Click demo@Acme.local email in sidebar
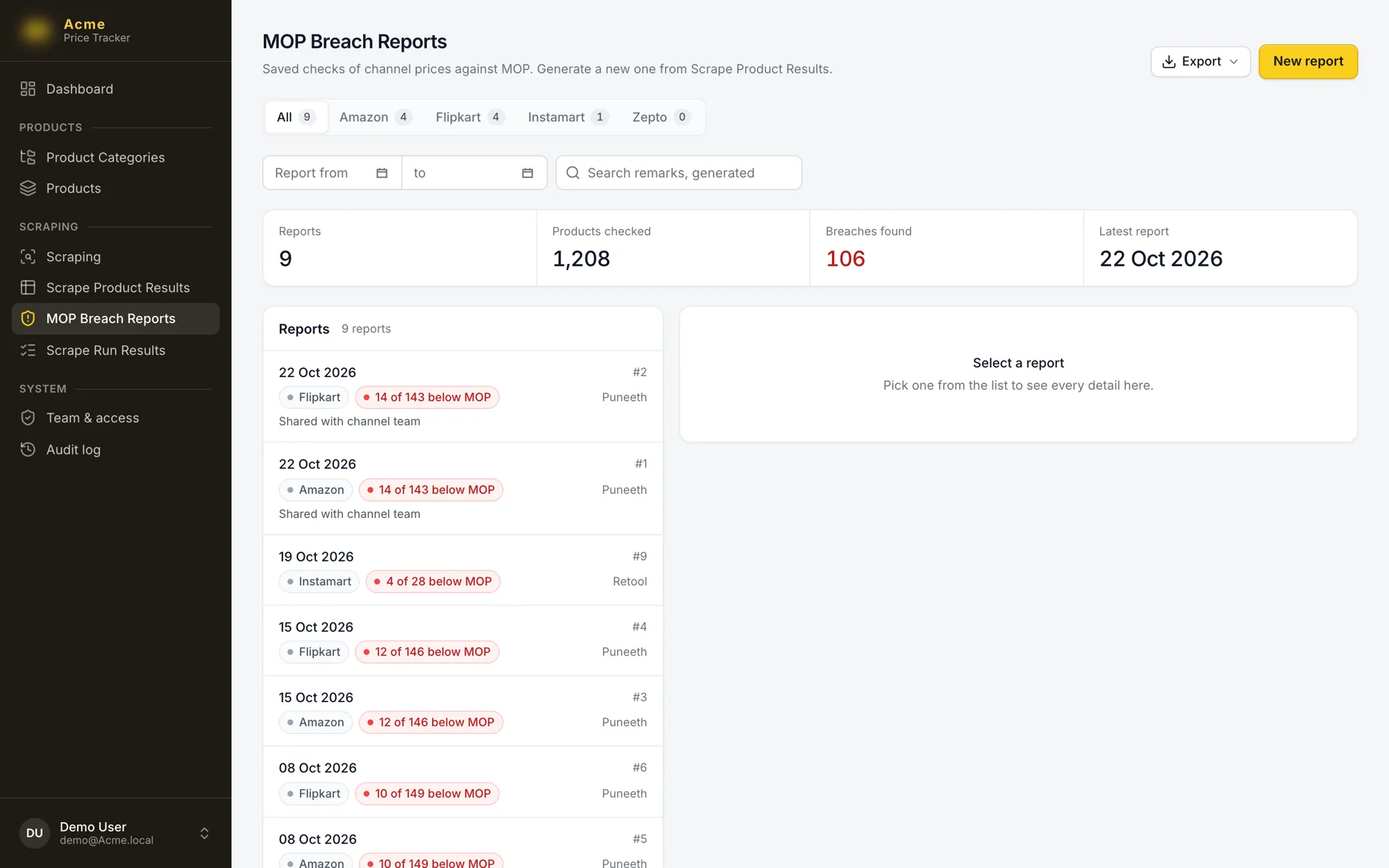This screenshot has width=1389, height=868. coord(106,840)
